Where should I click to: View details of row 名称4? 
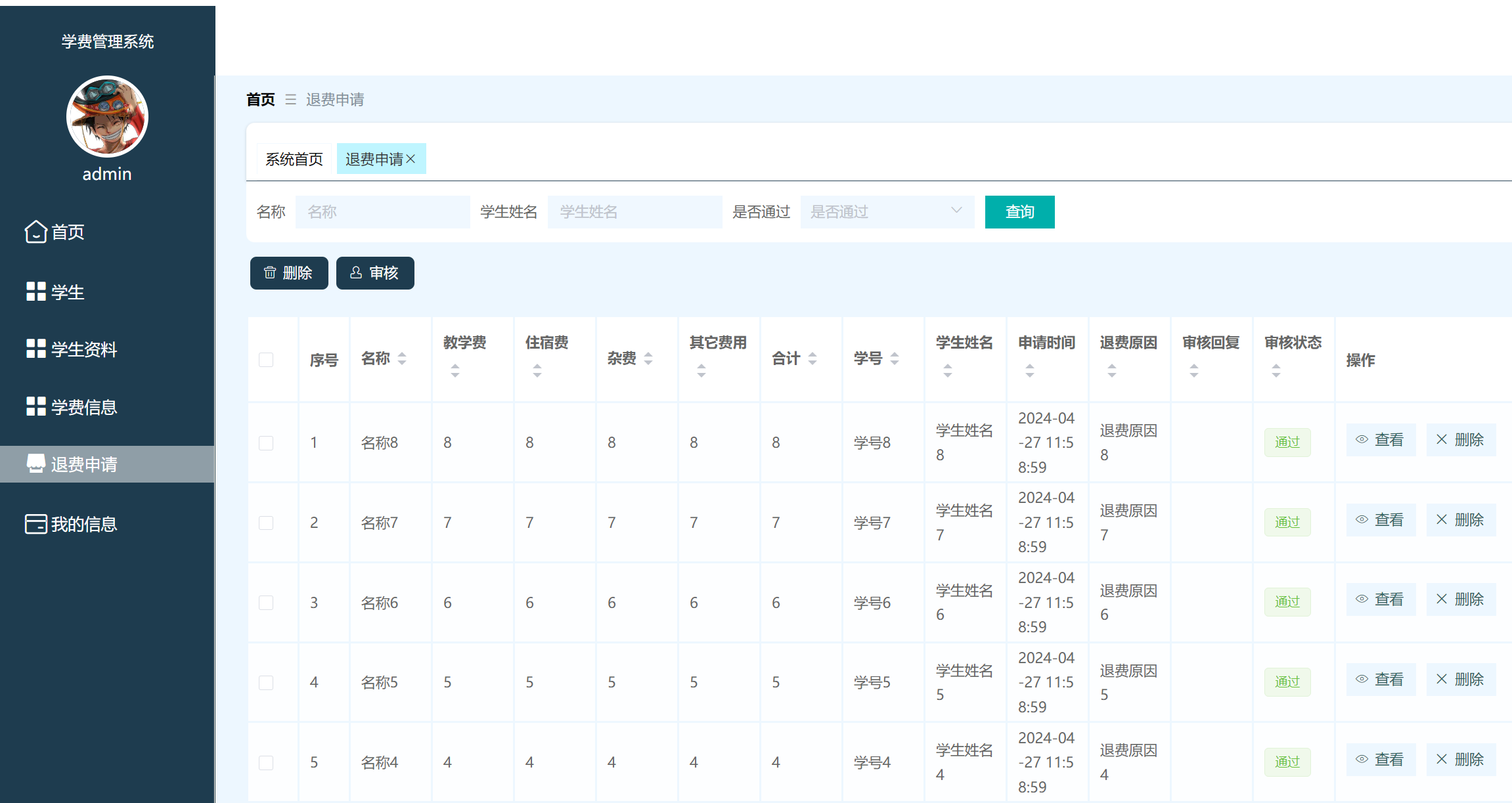(1381, 760)
